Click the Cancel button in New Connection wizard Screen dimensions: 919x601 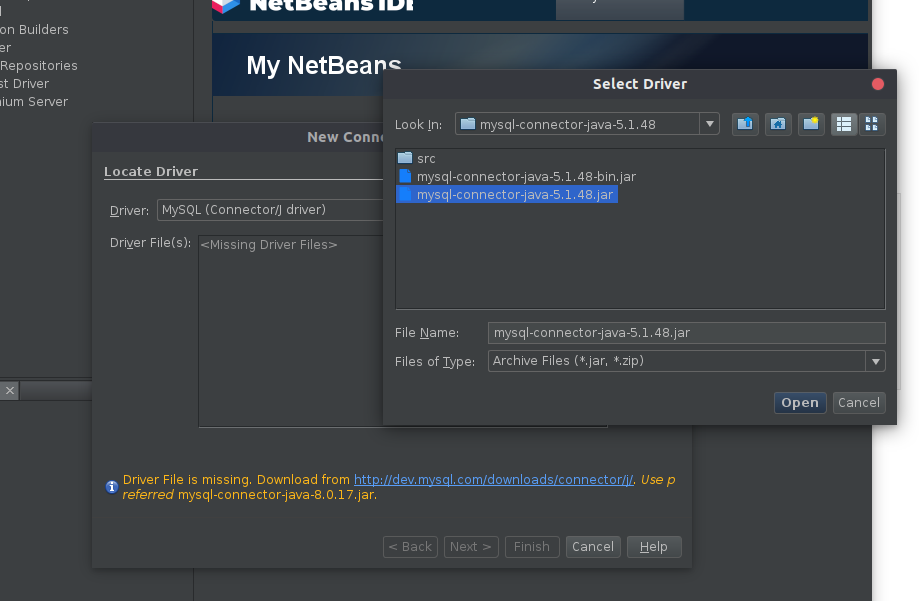coord(593,546)
